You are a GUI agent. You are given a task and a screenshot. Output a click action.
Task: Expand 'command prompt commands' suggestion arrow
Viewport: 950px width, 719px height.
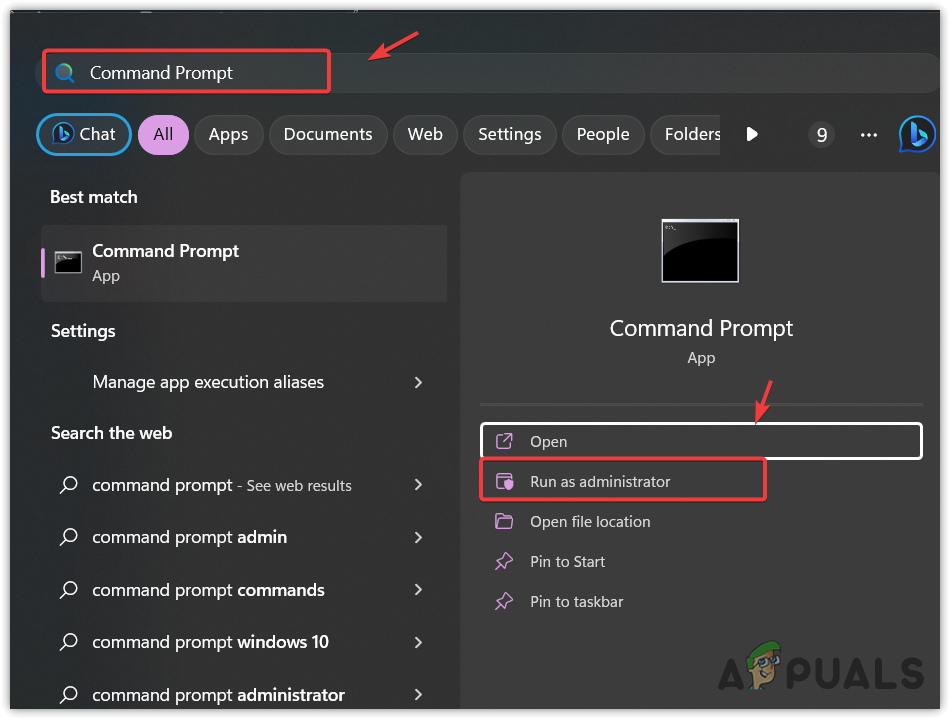(418, 590)
